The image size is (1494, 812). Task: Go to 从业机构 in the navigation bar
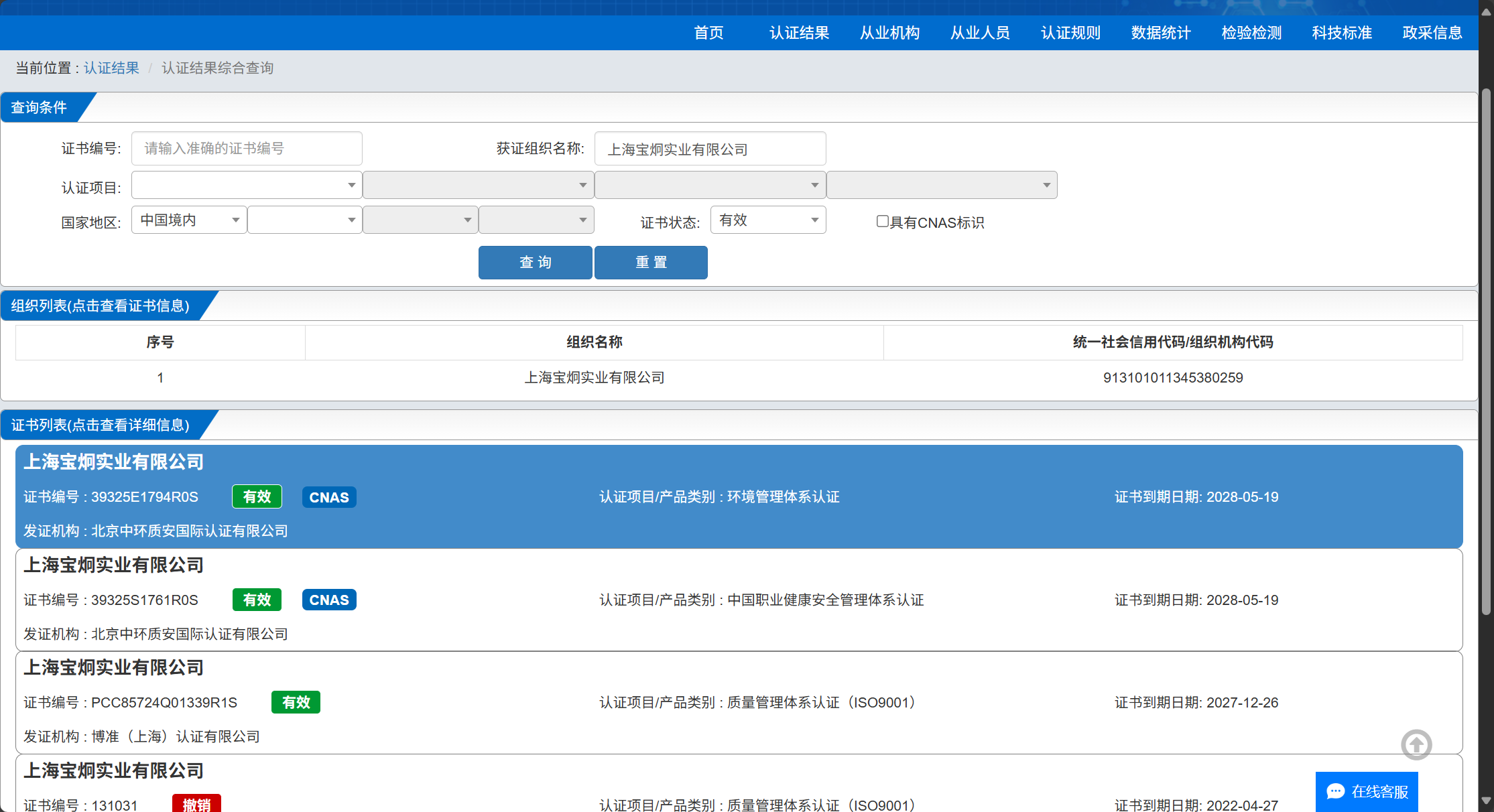[889, 33]
